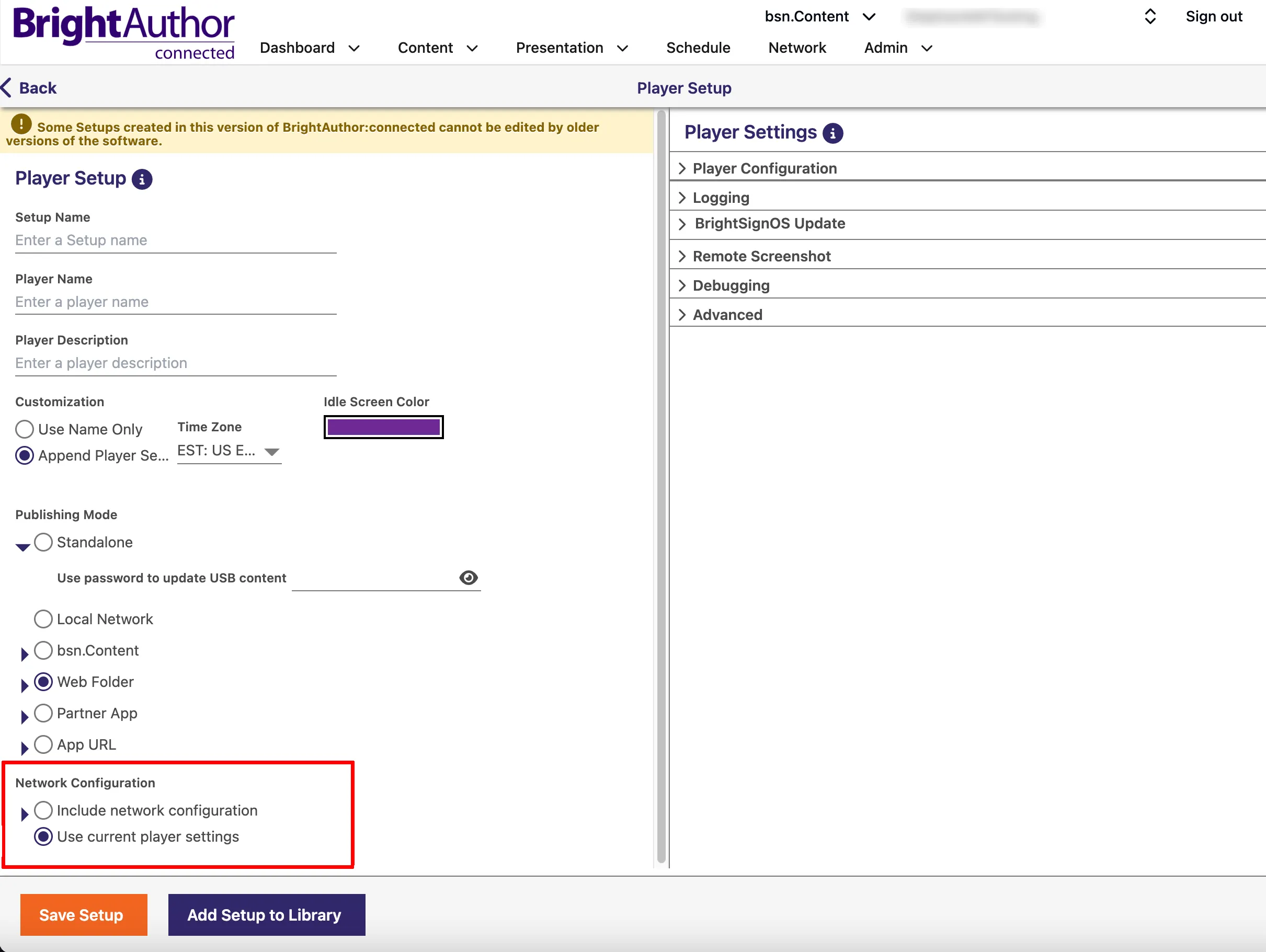
Task: Expand the Debugging section
Action: [967, 285]
